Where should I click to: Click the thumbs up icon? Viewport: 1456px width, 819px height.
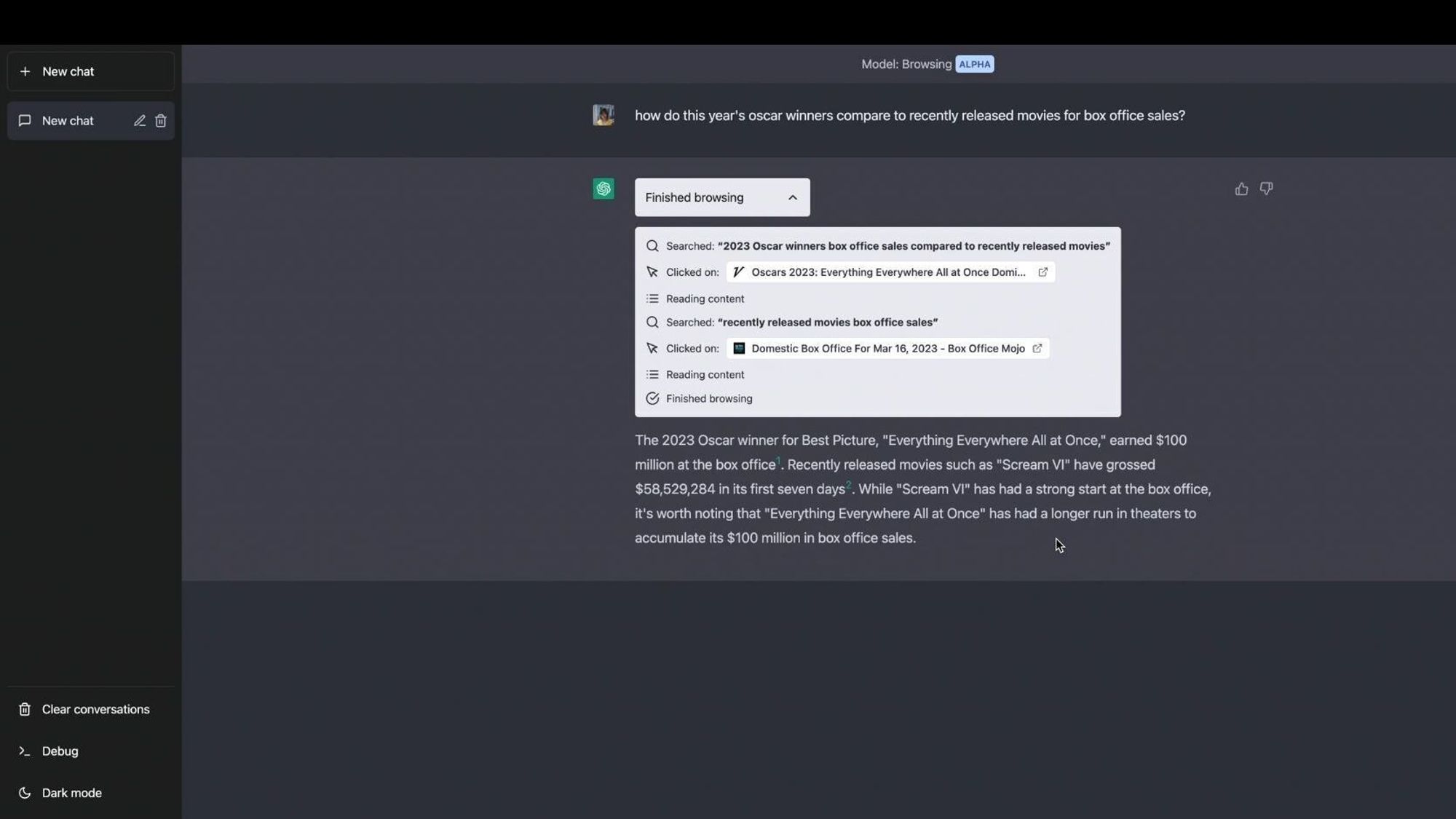pos(1242,188)
